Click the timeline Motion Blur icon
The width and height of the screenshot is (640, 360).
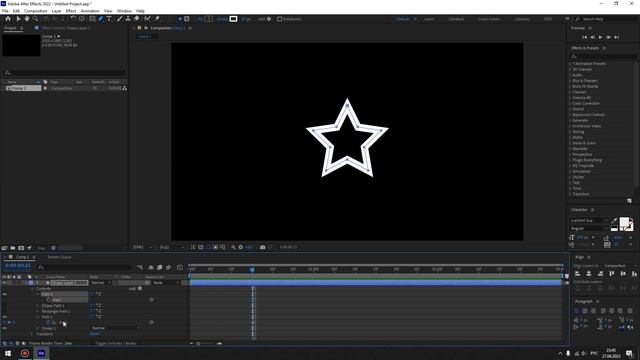click(x=168, y=267)
